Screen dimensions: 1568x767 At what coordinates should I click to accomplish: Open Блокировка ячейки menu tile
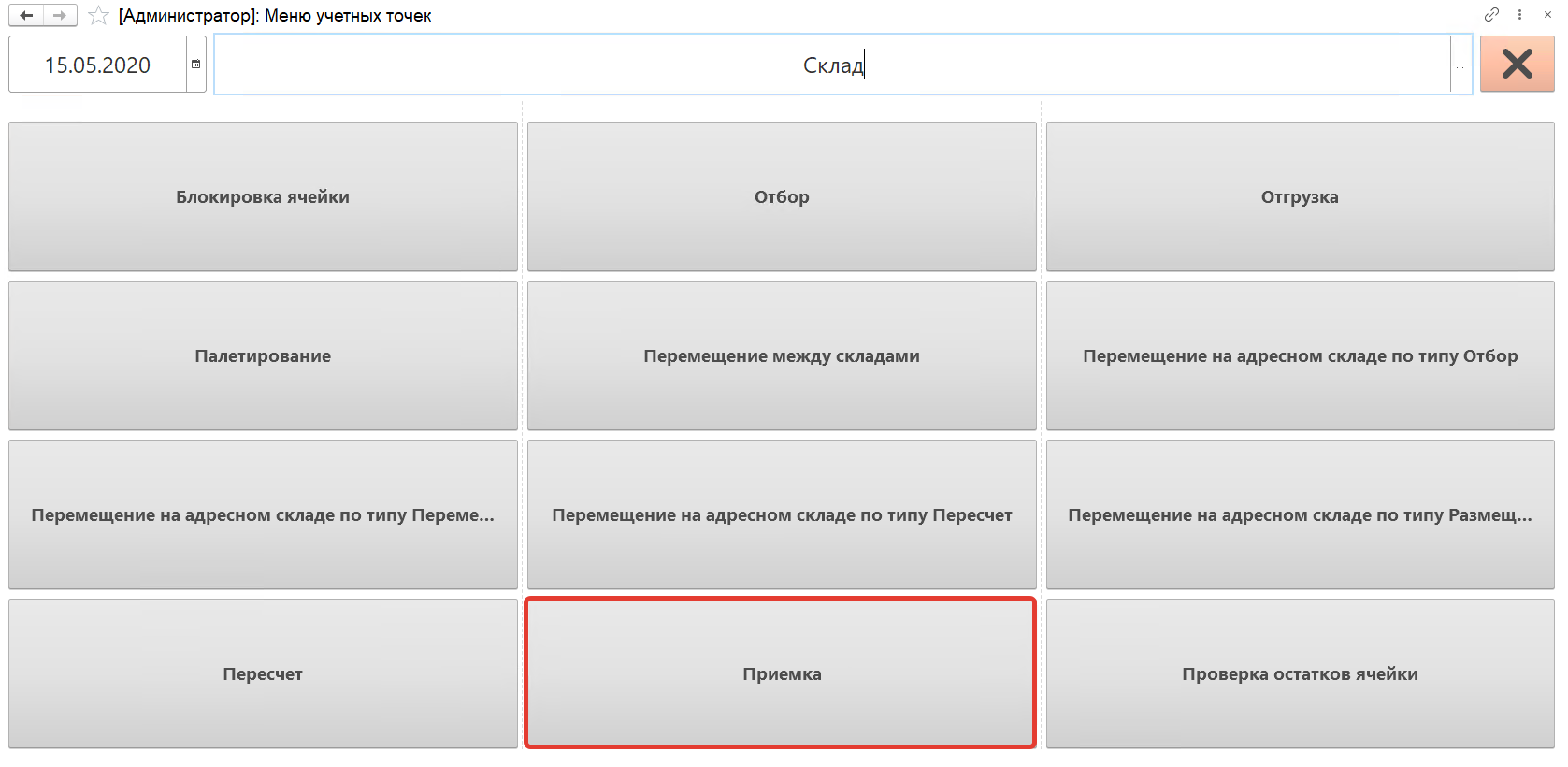[x=263, y=196]
